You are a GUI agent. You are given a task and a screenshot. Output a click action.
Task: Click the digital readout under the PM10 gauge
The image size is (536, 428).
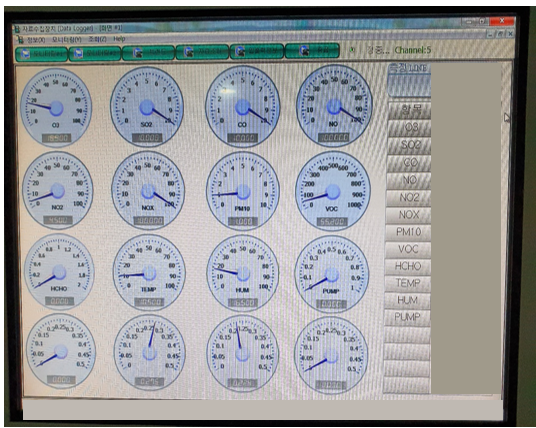[242, 222]
